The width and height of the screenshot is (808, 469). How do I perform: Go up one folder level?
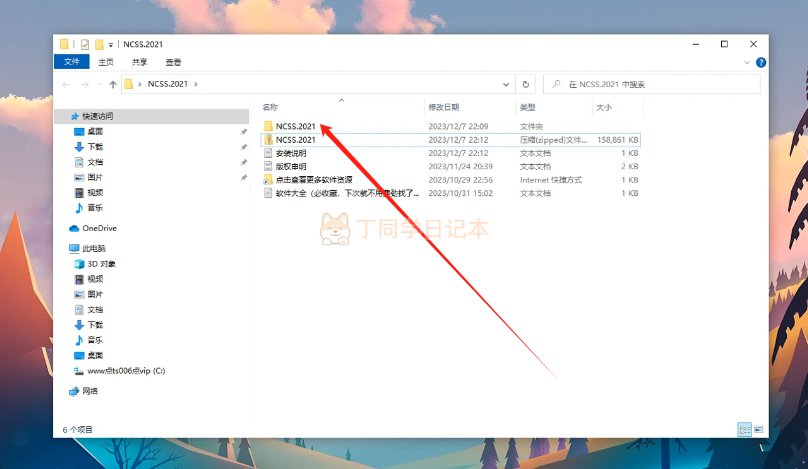[113, 85]
